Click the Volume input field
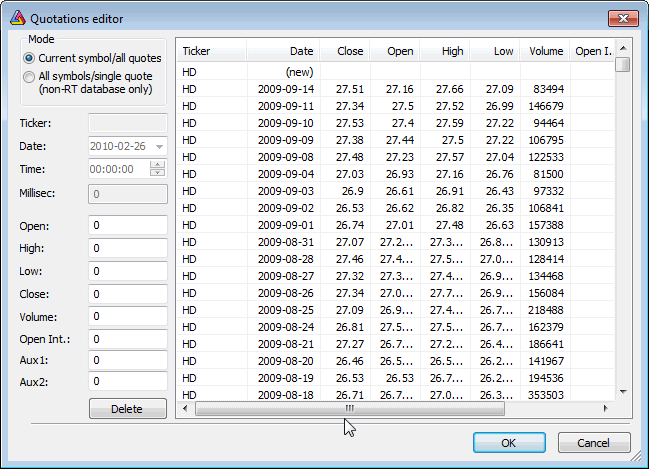 pos(128,317)
